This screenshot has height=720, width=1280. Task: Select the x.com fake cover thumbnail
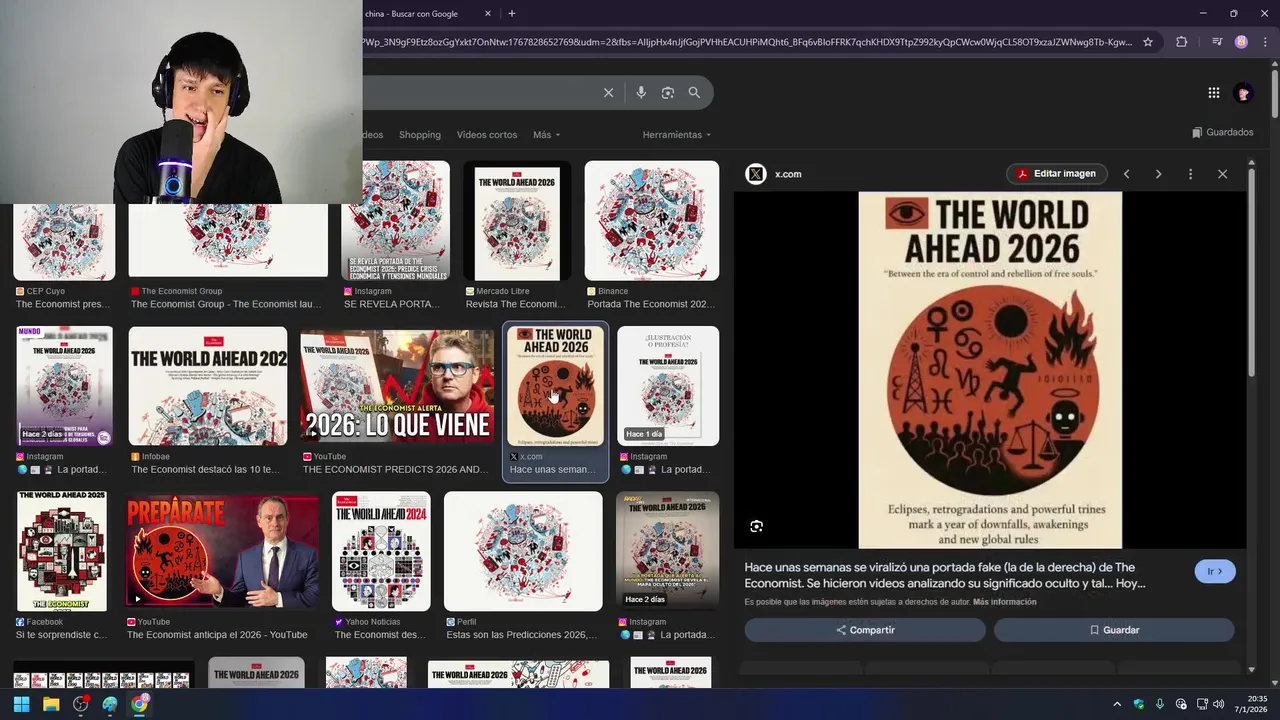(555, 386)
